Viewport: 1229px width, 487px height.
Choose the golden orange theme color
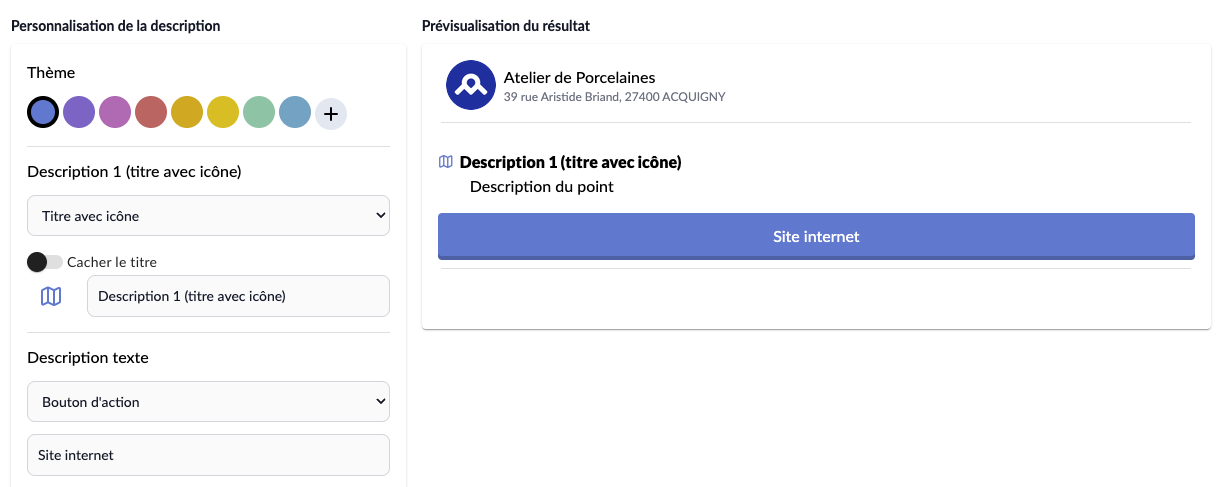187,113
